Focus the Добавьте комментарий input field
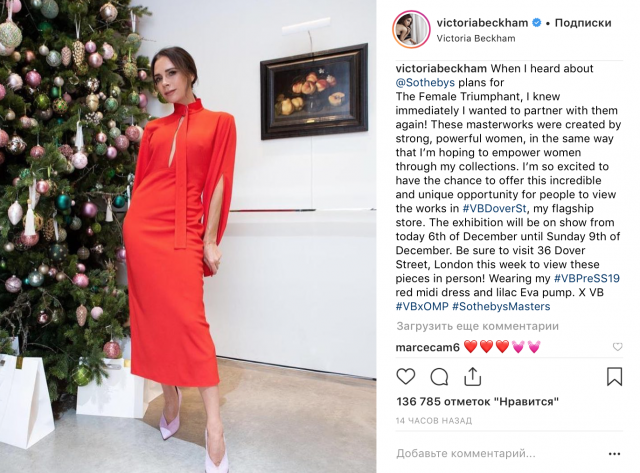This screenshot has height=473, width=640. 498,453
